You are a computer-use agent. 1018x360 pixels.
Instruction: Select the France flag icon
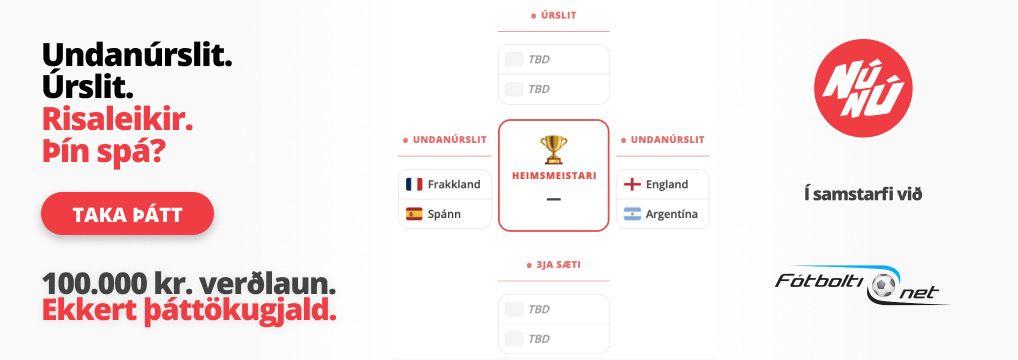tap(414, 185)
